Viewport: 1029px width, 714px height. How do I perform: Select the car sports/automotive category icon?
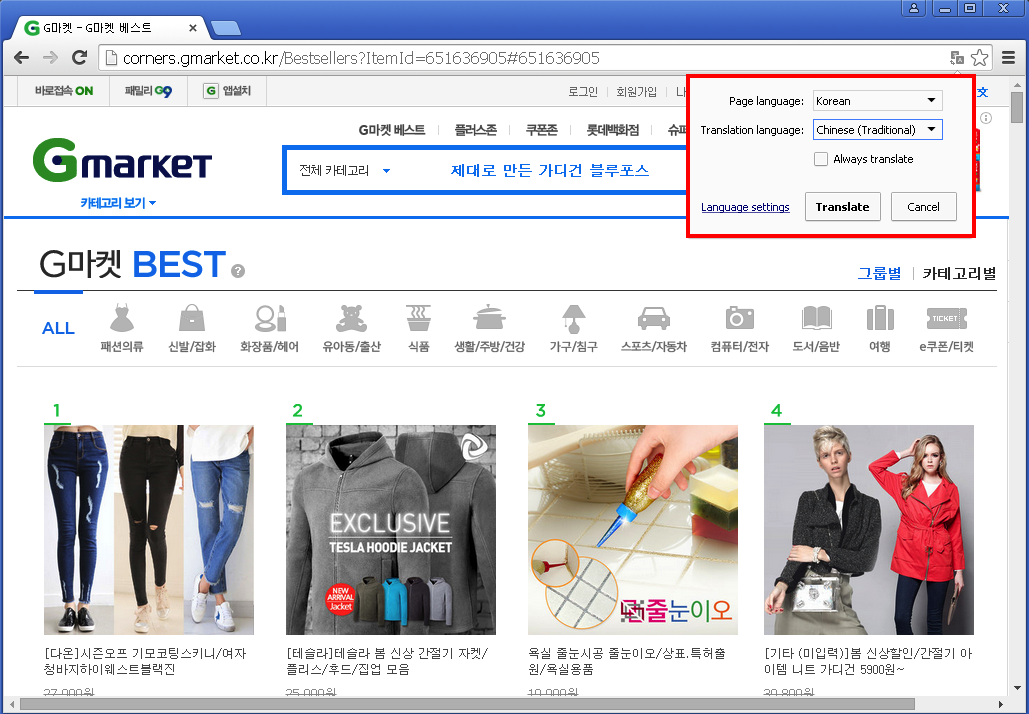(x=653, y=319)
